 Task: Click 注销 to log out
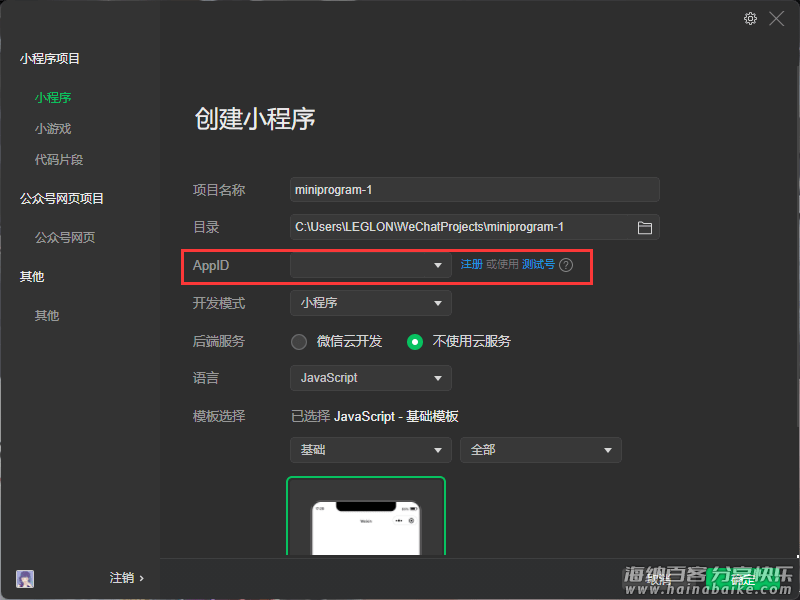click(x=127, y=578)
